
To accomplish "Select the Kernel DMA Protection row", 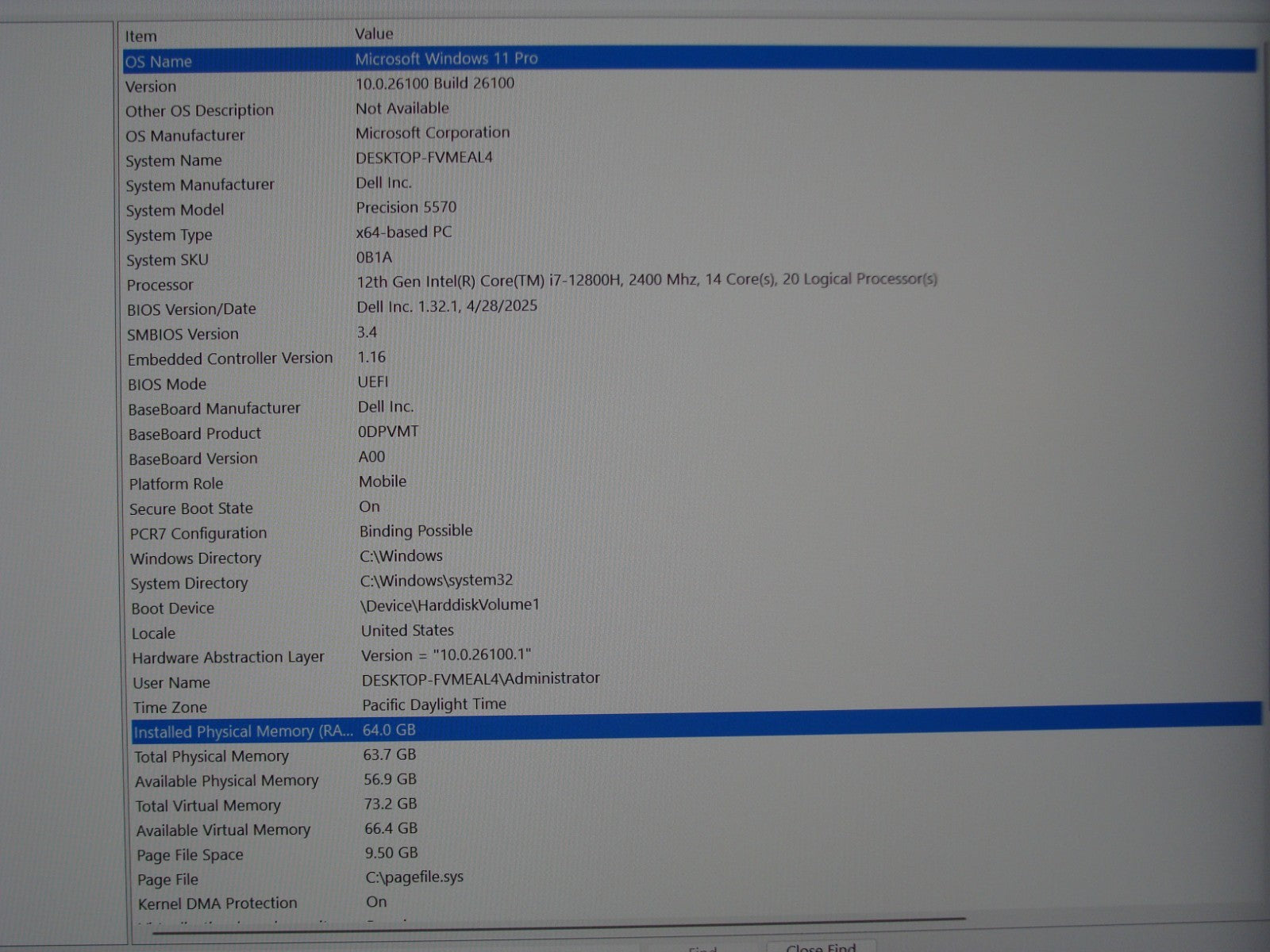I will (217, 904).
